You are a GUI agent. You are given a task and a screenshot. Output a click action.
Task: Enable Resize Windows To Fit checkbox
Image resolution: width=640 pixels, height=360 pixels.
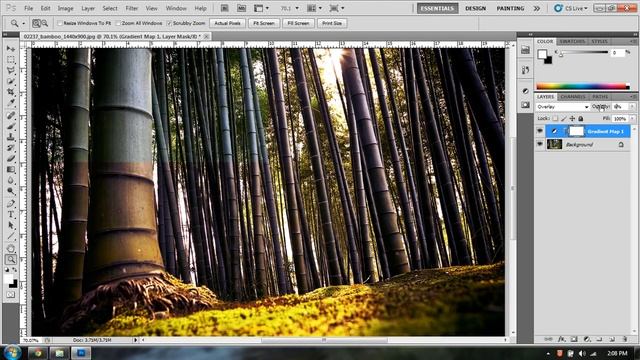[x=60, y=23]
